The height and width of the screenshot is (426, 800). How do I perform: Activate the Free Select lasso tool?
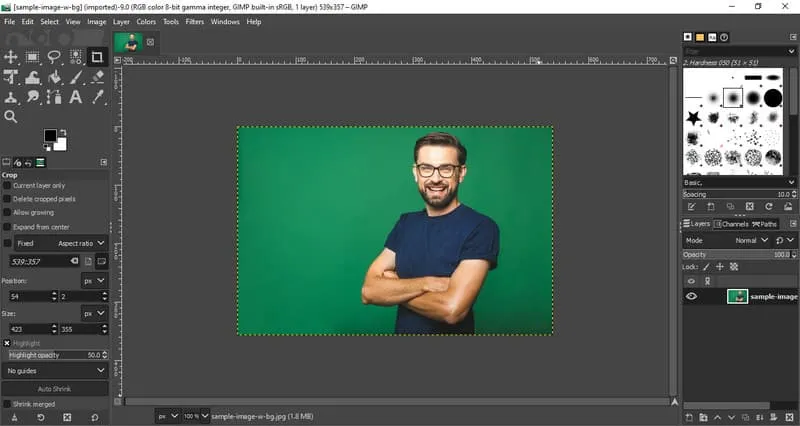coord(54,57)
